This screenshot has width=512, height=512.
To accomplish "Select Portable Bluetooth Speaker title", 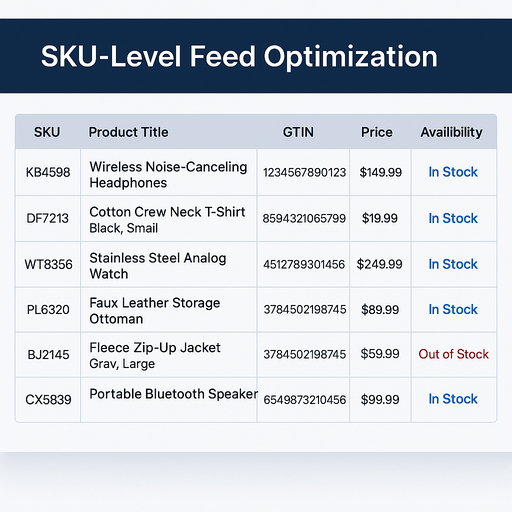I will point(173,394).
